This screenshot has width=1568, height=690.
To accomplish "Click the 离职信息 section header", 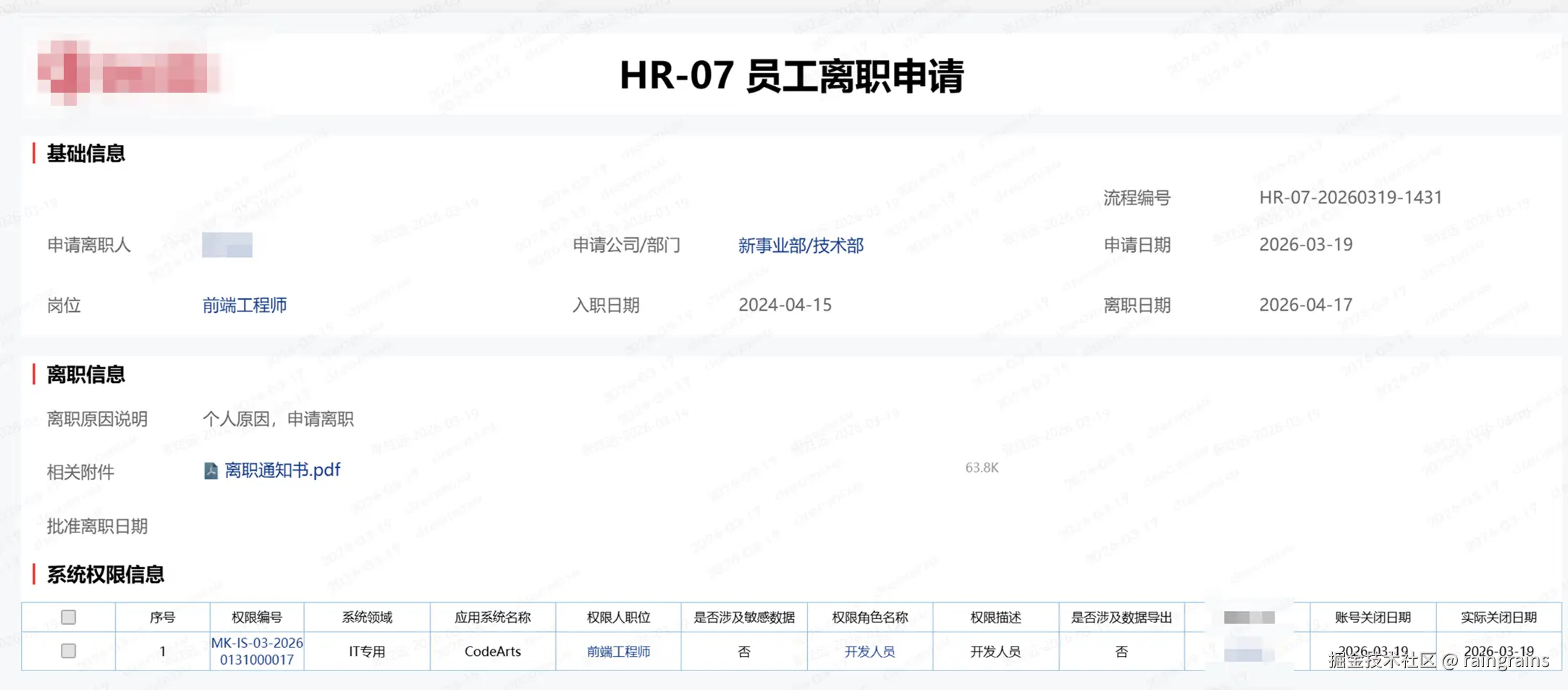I will 85,374.
